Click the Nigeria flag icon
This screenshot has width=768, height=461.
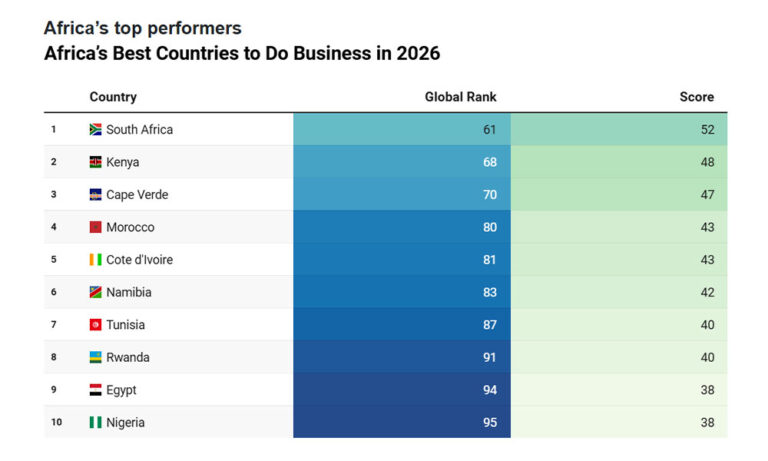pos(96,422)
